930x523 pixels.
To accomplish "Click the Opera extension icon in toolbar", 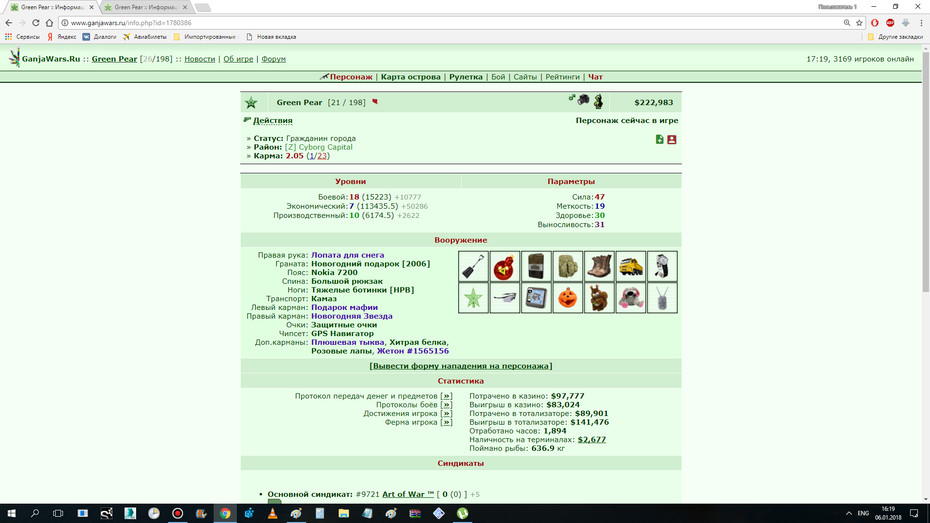I will 875,23.
